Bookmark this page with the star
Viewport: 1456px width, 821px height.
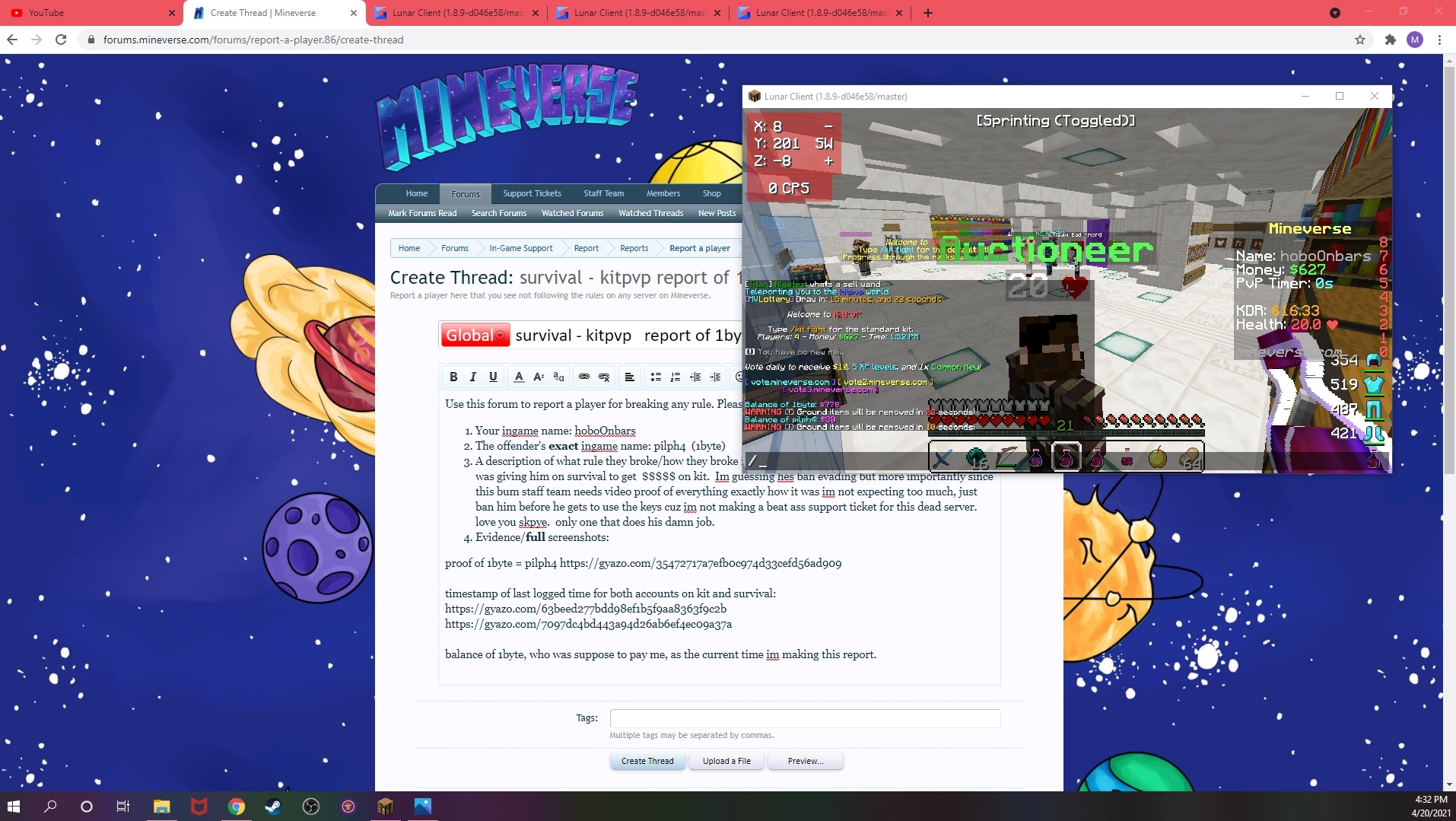[x=1360, y=40]
